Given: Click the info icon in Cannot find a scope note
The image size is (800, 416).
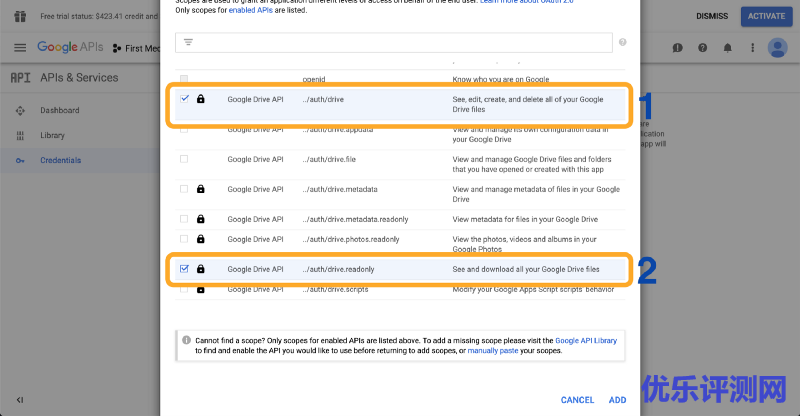Looking at the screenshot, I should tap(186, 340).
